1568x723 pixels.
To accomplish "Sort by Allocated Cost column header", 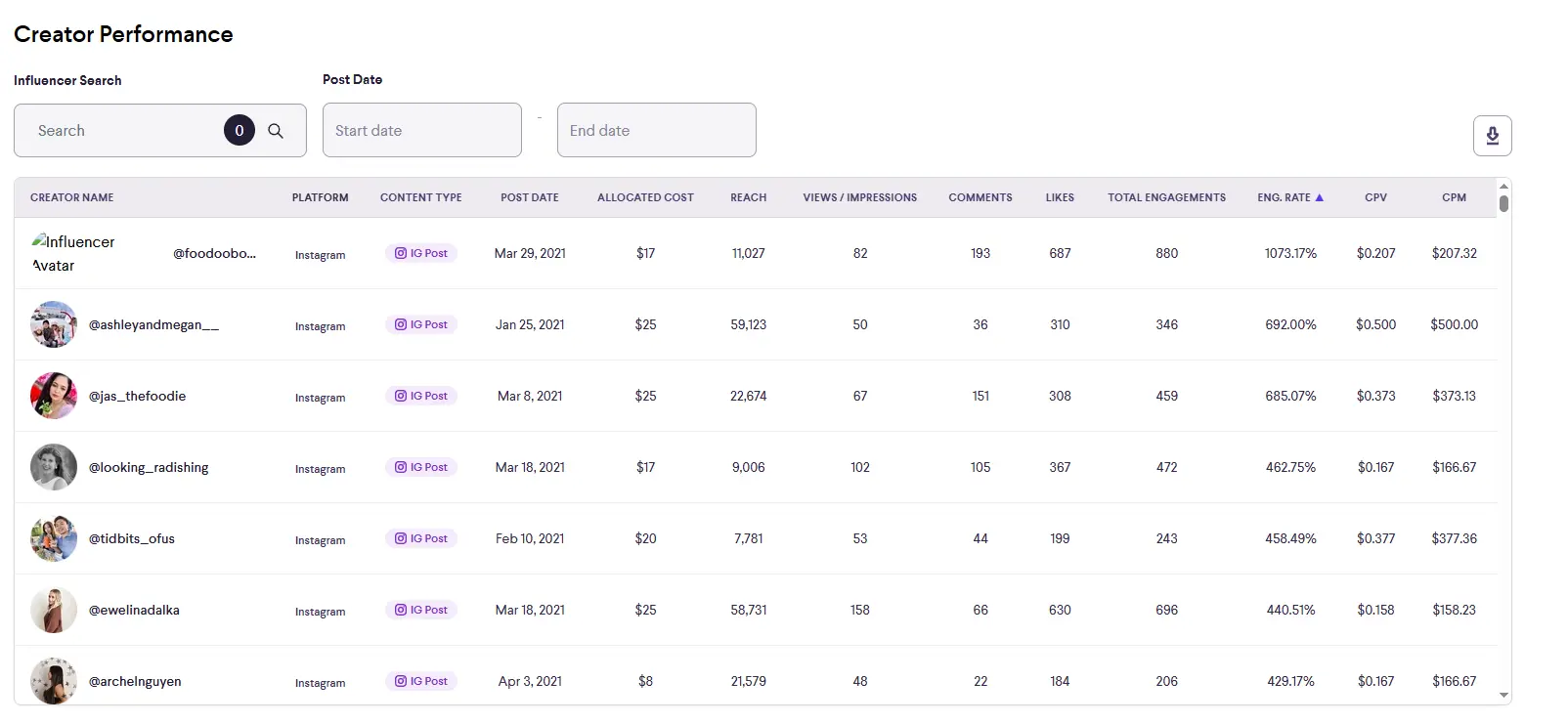I will pos(645,197).
